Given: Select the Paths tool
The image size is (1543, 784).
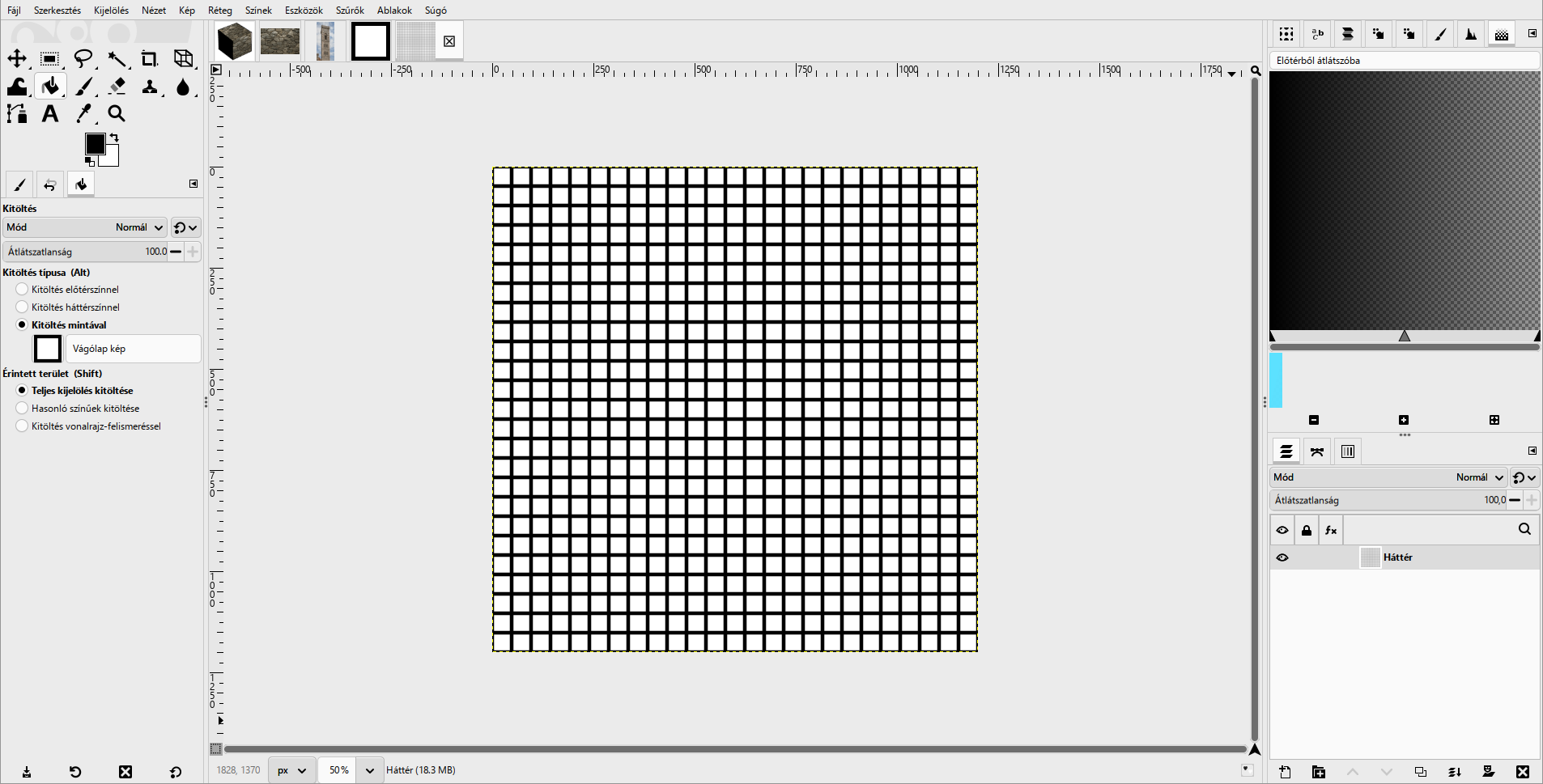Looking at the screenshot, I should point(17,113).
